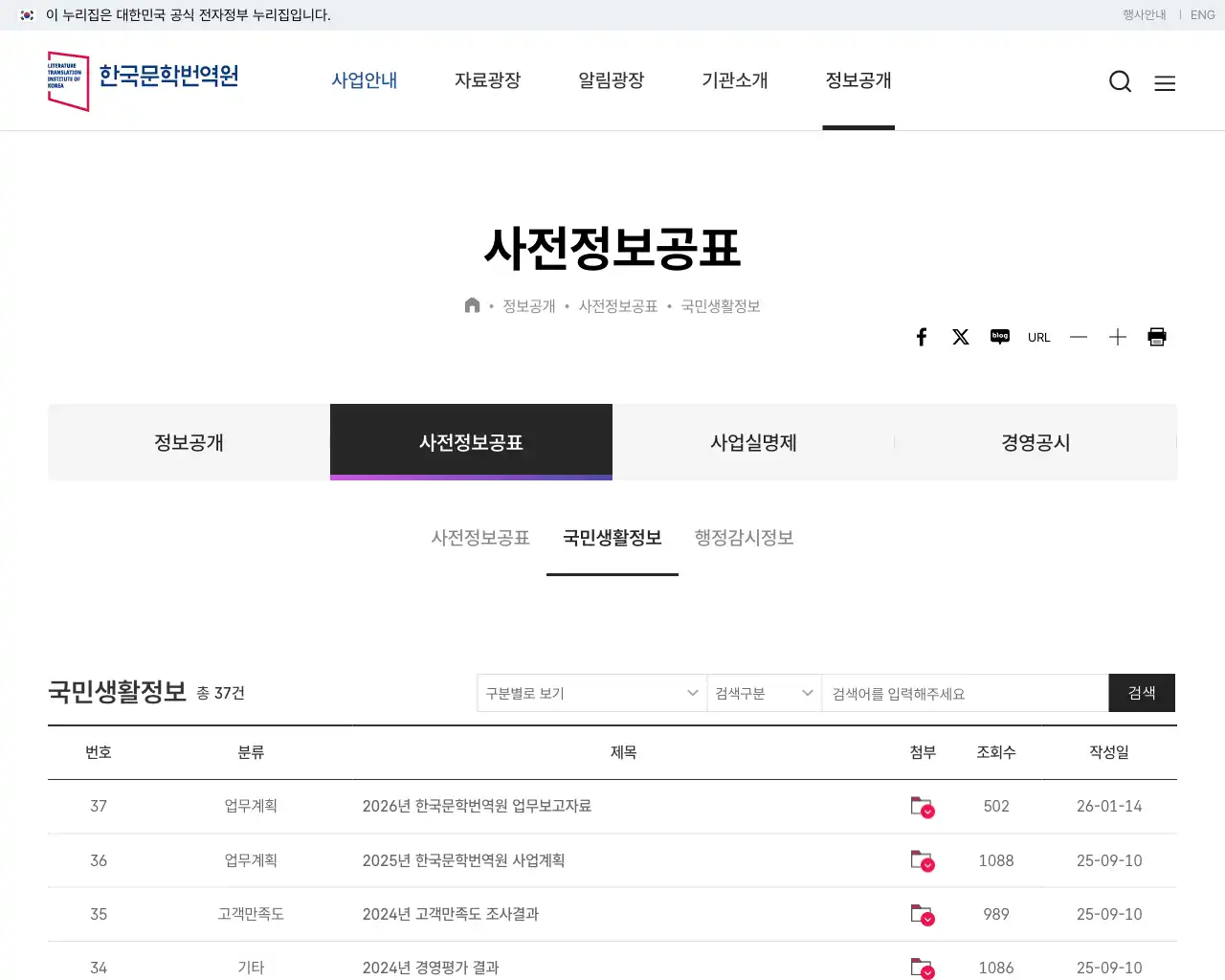
Task: Open 자료광장 main menu
Action: 488,80
